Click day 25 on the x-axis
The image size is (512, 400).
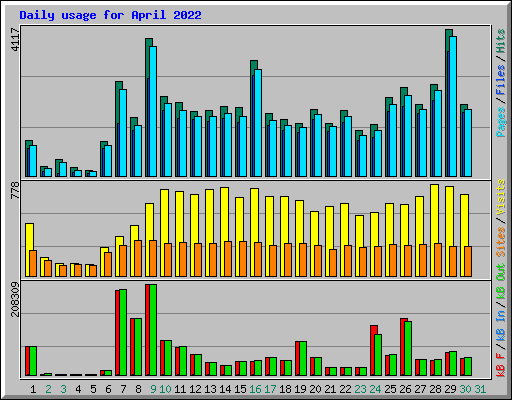point(390,389)
